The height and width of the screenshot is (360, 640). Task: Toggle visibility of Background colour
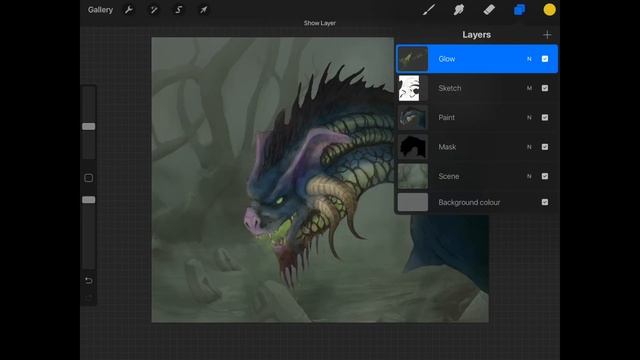545,202
